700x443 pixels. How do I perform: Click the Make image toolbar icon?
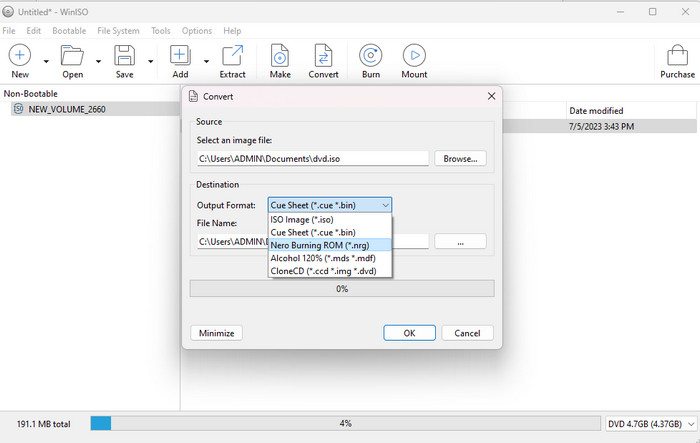point(280,55)
